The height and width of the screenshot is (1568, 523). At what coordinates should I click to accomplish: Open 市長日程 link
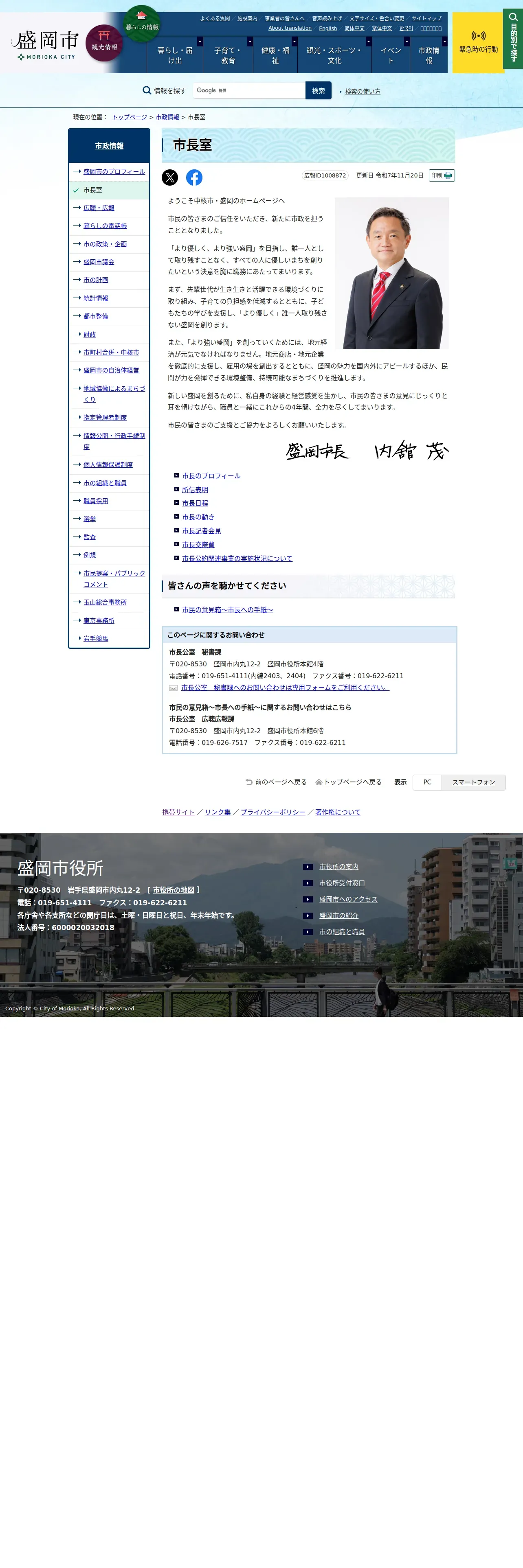pos(195,504)
